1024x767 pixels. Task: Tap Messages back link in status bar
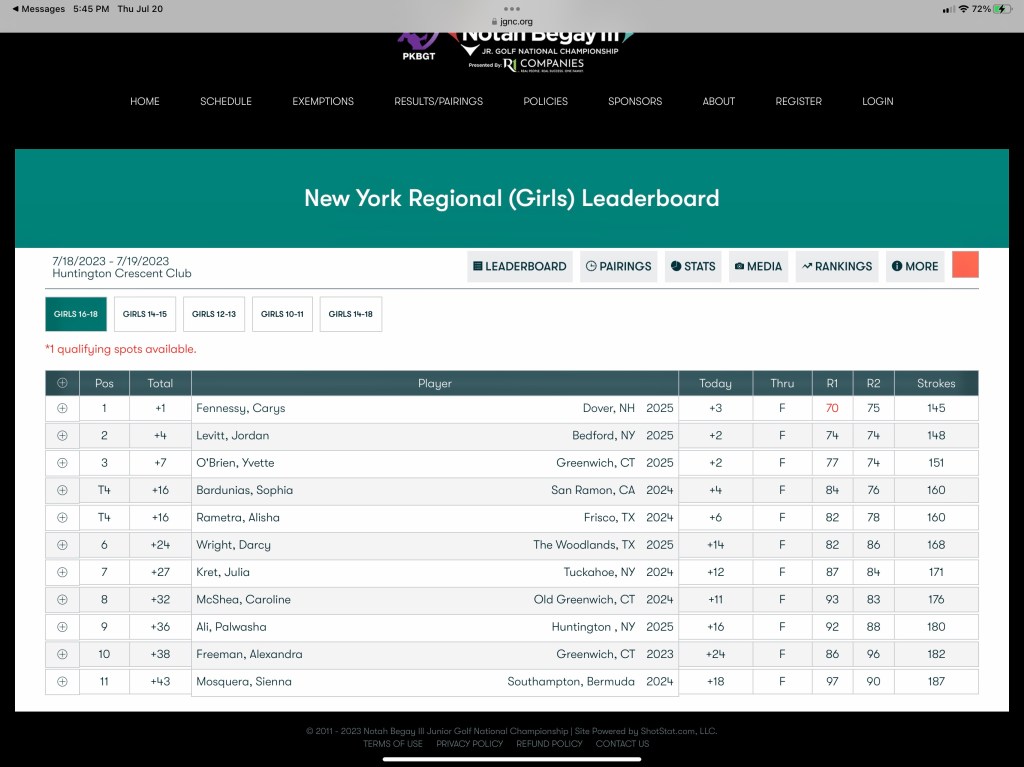(x=36, y=9)
